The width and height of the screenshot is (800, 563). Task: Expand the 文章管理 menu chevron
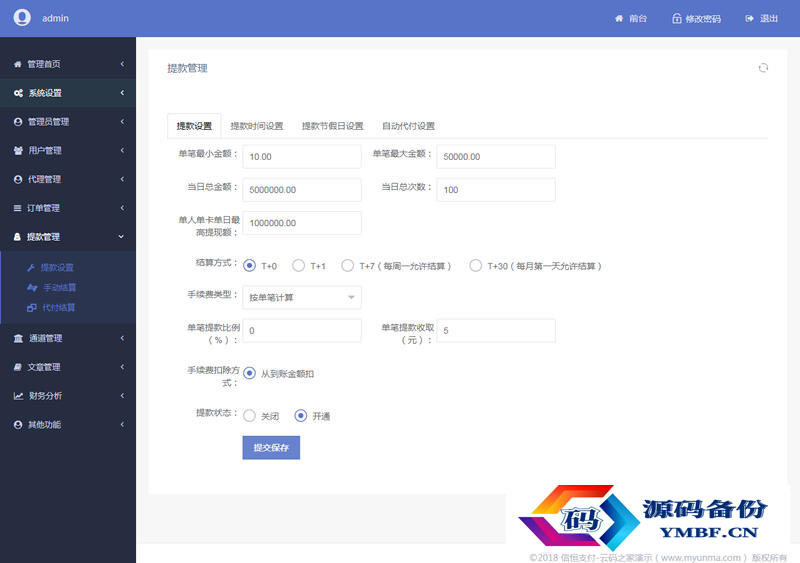122,367
